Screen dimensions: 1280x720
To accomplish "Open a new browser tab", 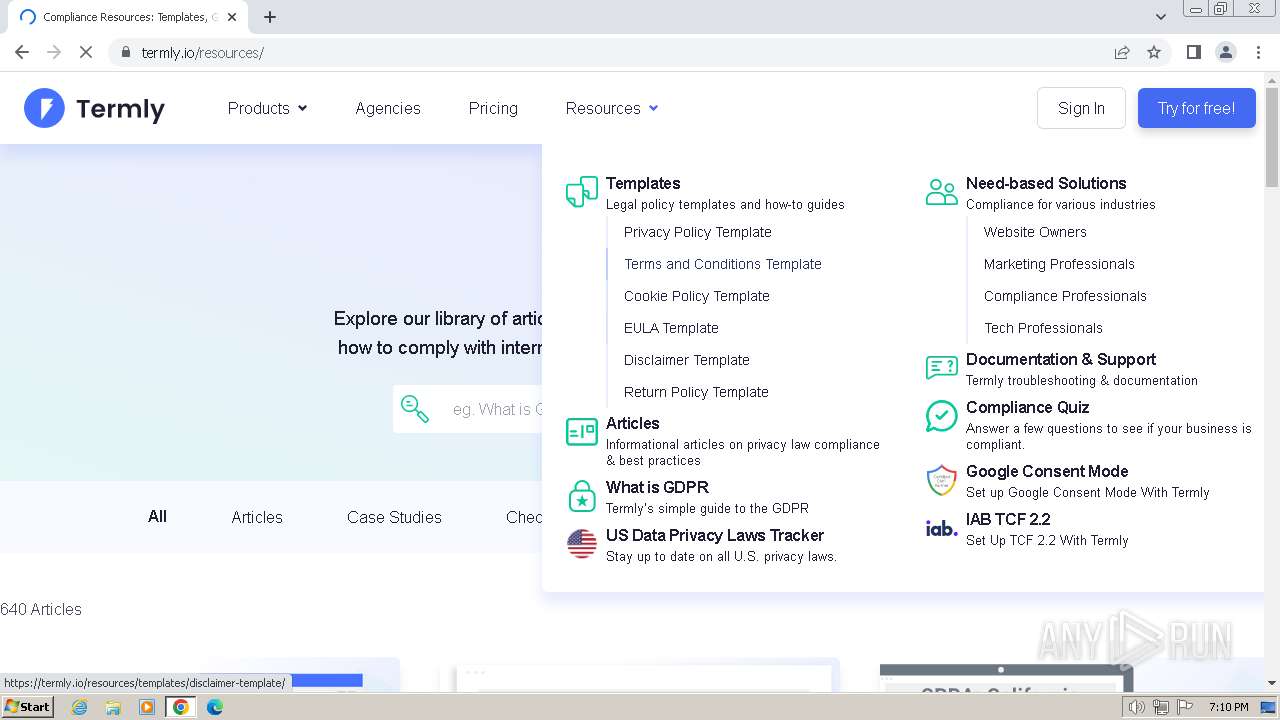I will 270,17.
